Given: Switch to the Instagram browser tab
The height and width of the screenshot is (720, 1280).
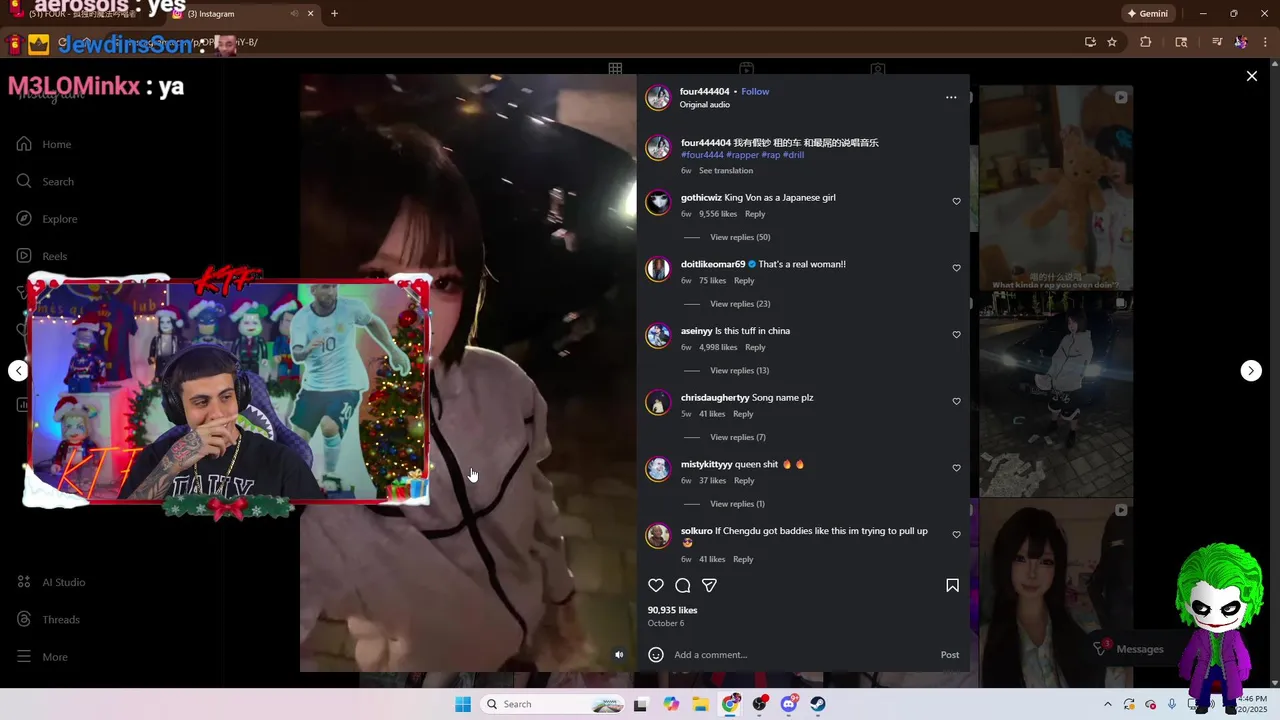Looking at the screenshot, I should 233,14.
